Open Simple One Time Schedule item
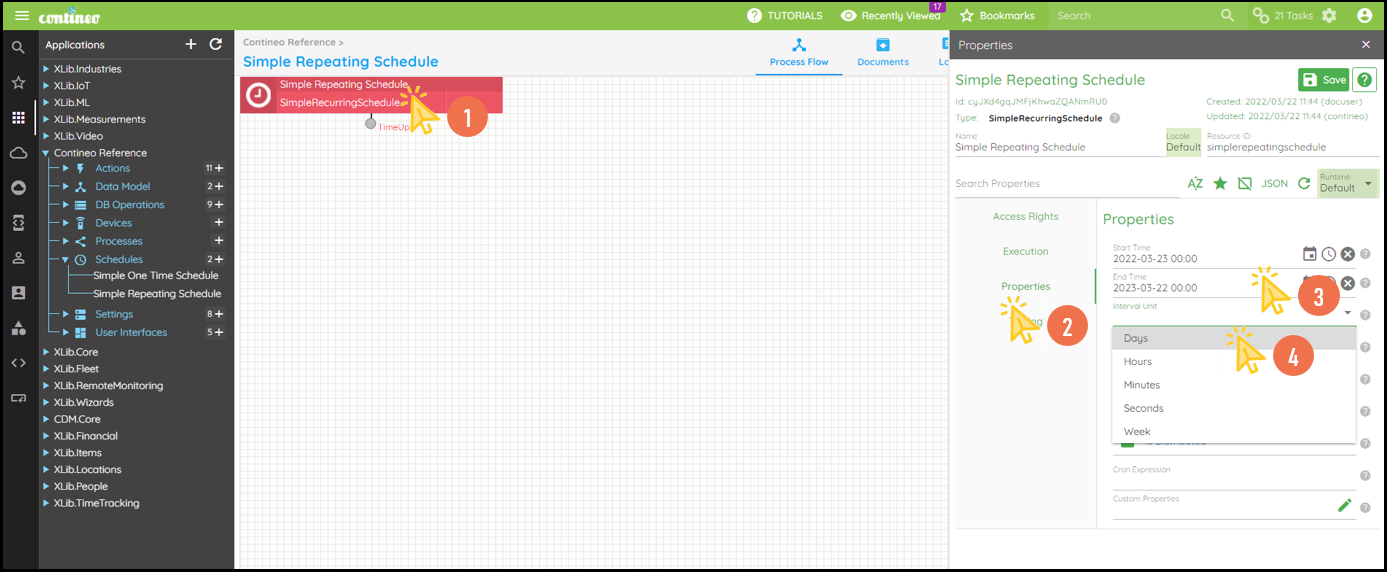 point(155,276)
